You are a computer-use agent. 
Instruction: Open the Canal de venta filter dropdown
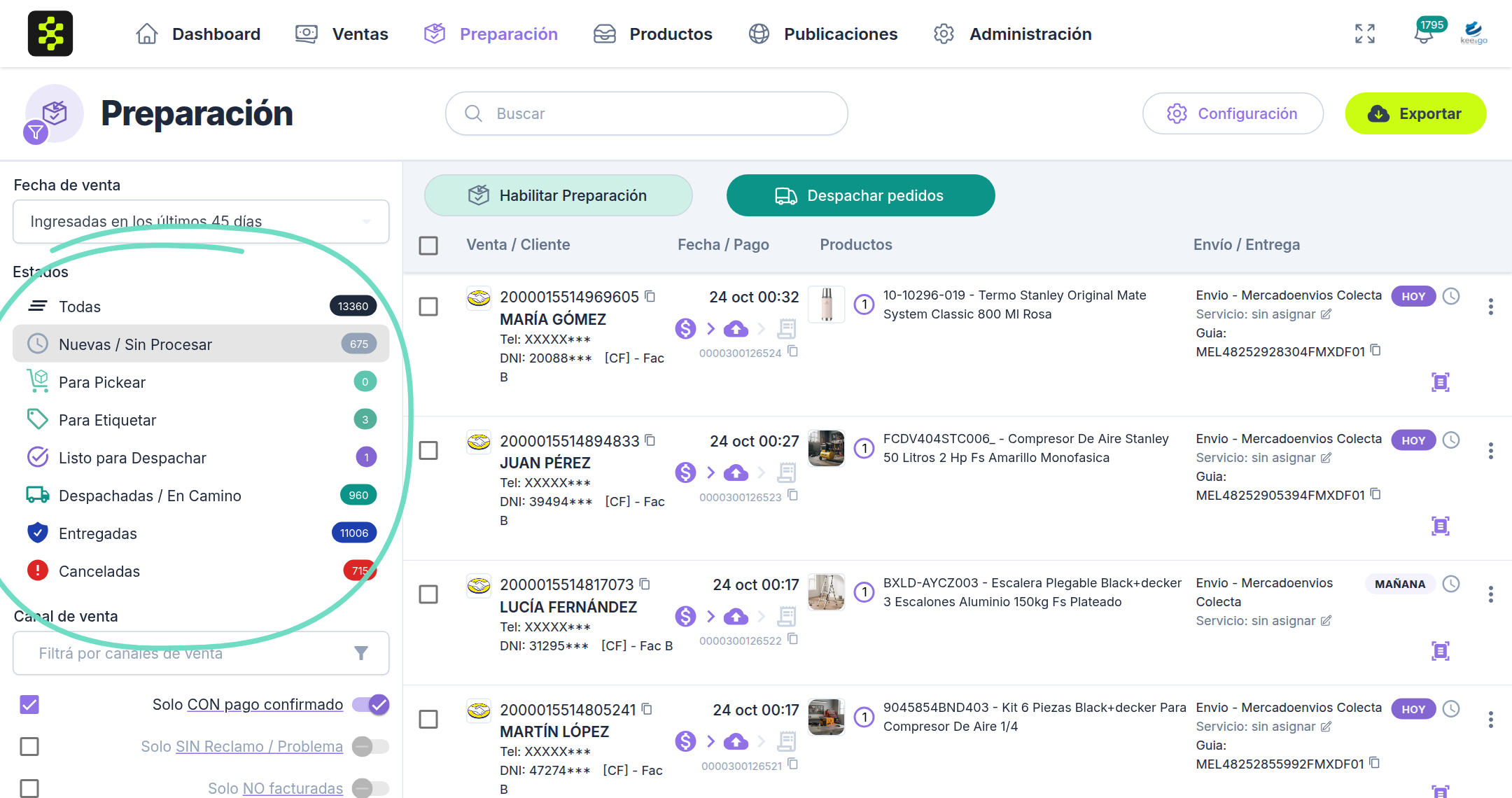(201, 653)
